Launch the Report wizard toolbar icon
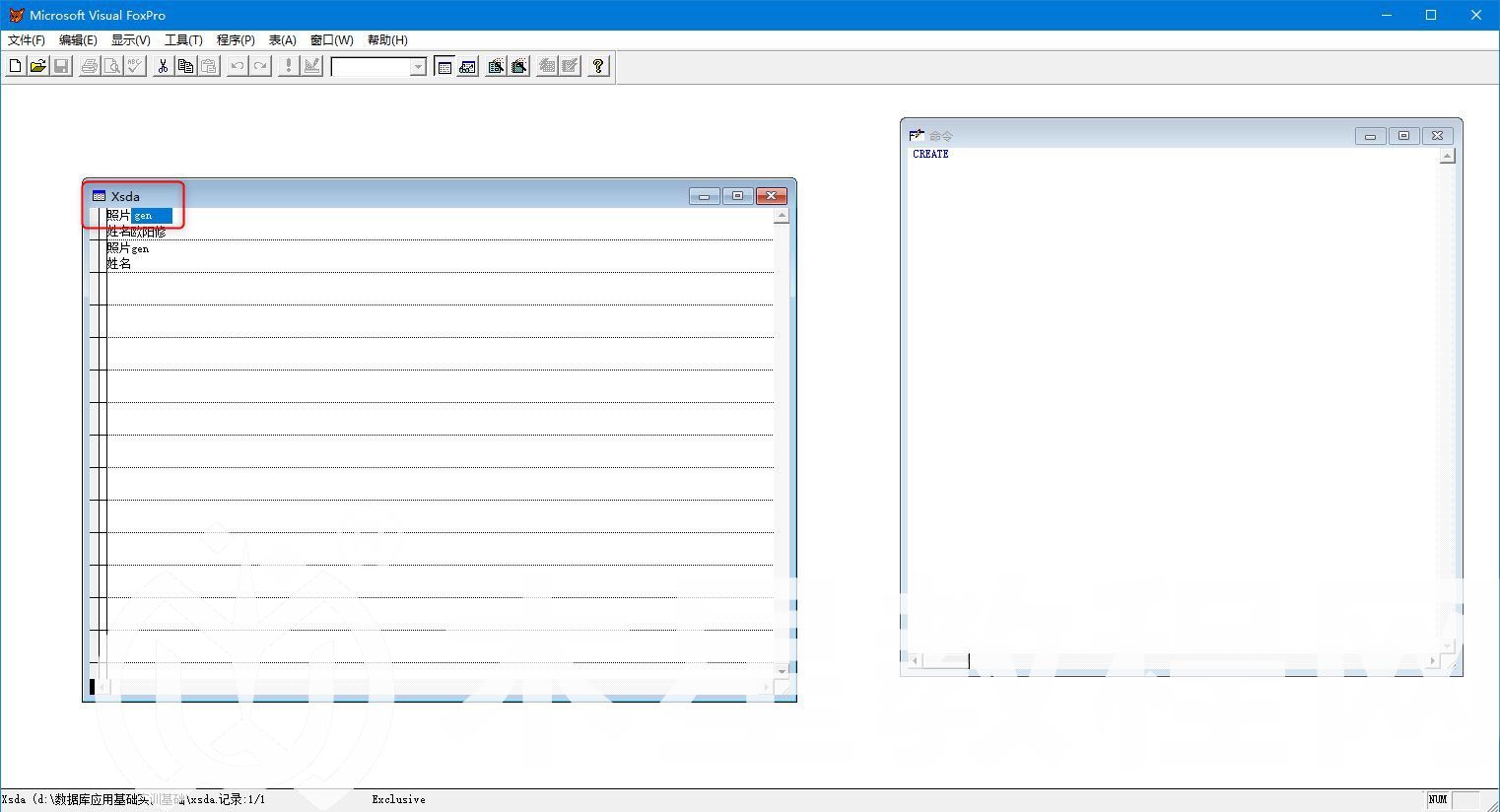The image size is (1500, 812). (x=518, y=66)
